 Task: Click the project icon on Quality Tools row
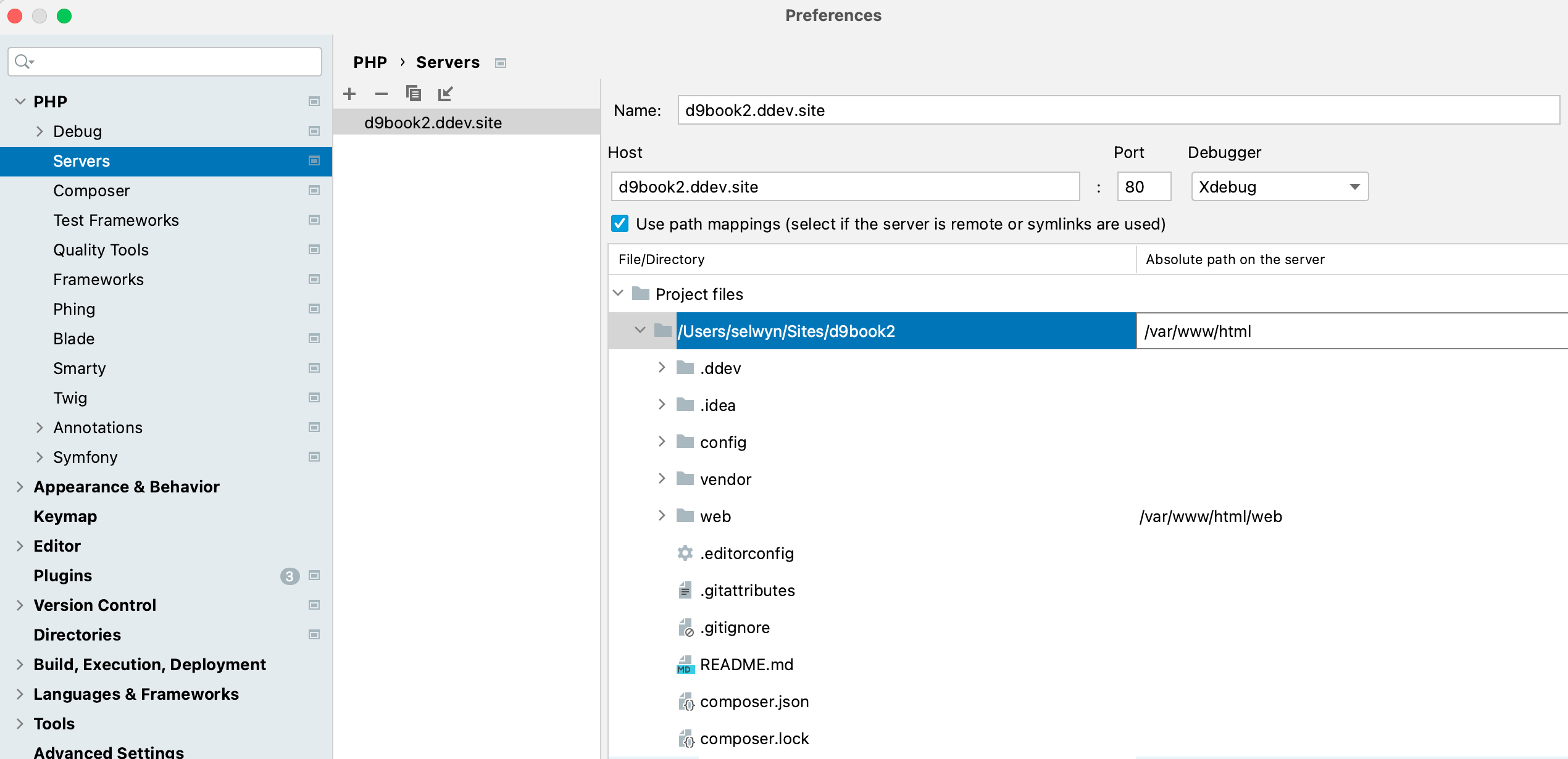[314, 250]
